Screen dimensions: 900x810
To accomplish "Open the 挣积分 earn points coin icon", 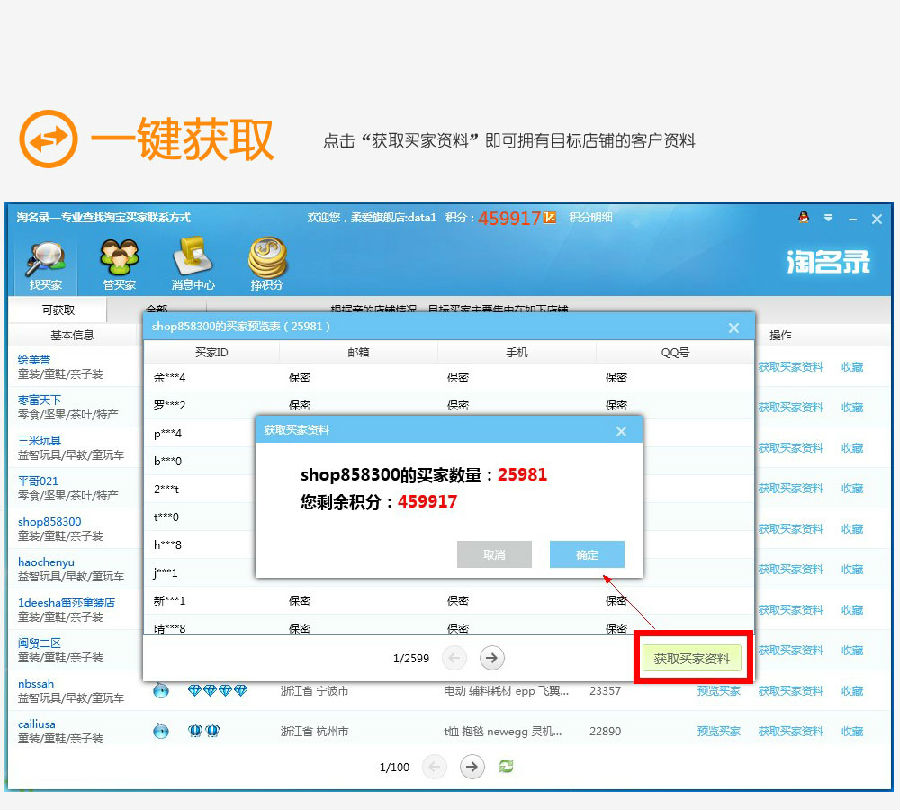I will pos(267,264).
